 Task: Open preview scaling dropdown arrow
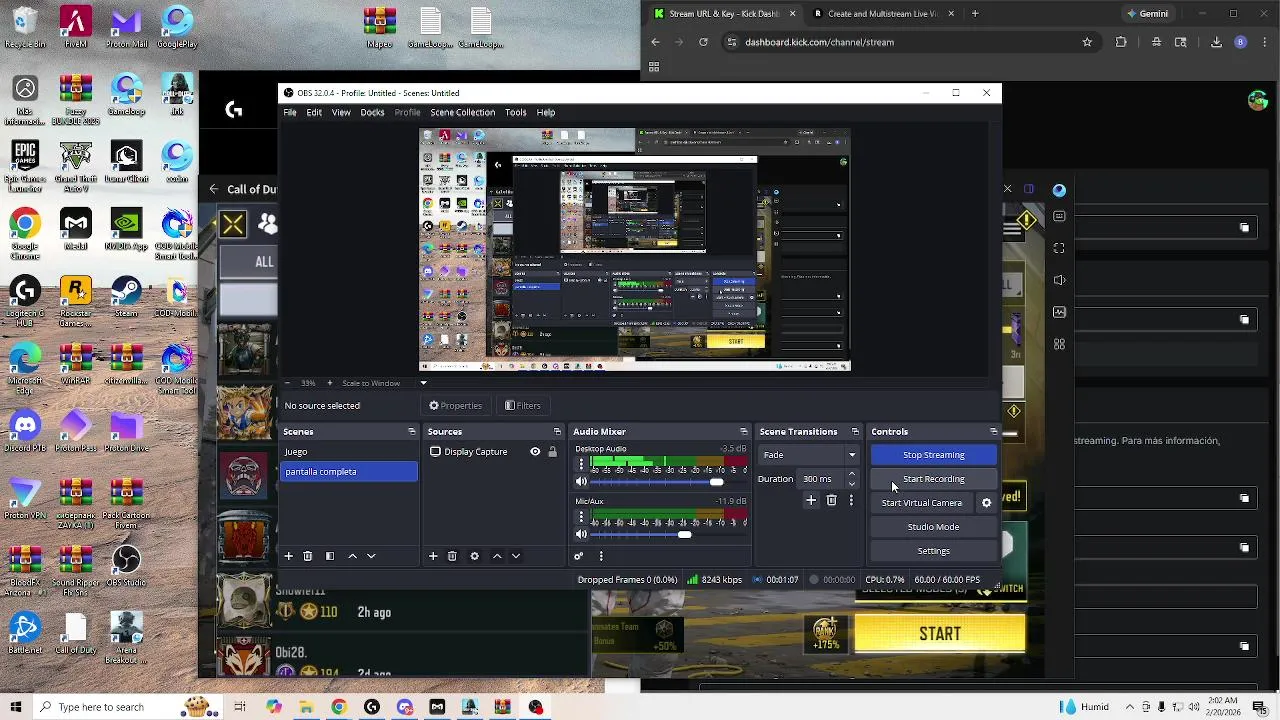[x=423, y=383]
